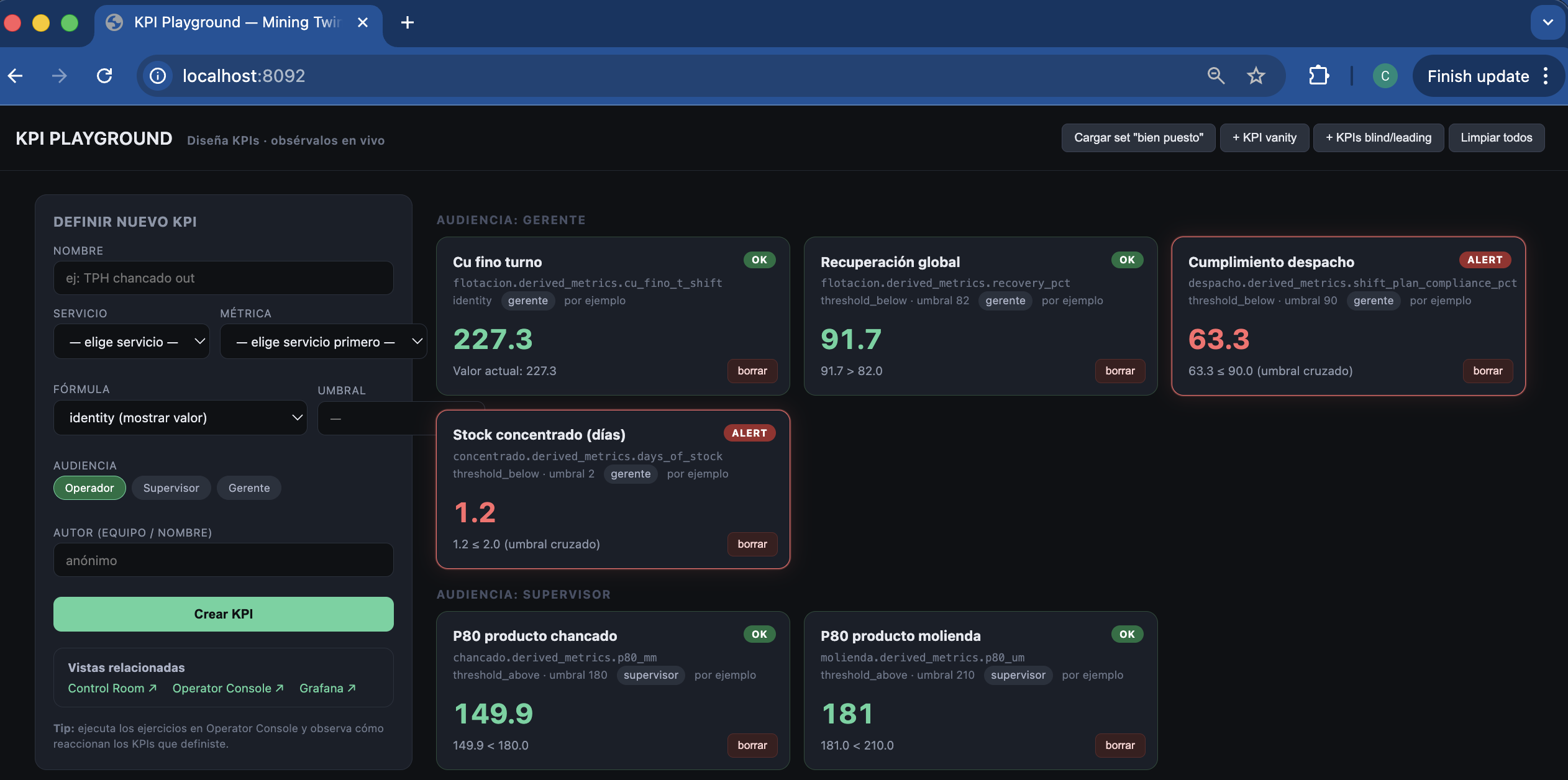Screen dimensions: 1568x780
Task: Click the Umbral input field
Action: pos(376,419)
